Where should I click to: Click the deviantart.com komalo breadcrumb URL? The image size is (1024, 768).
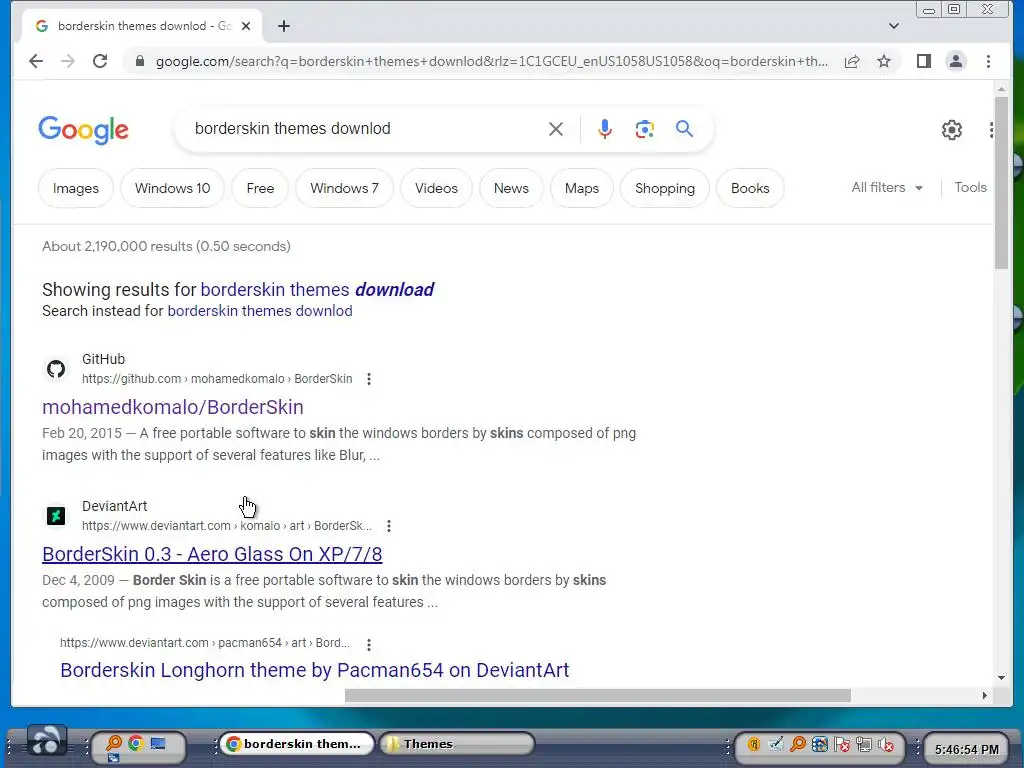coord(227,526)
